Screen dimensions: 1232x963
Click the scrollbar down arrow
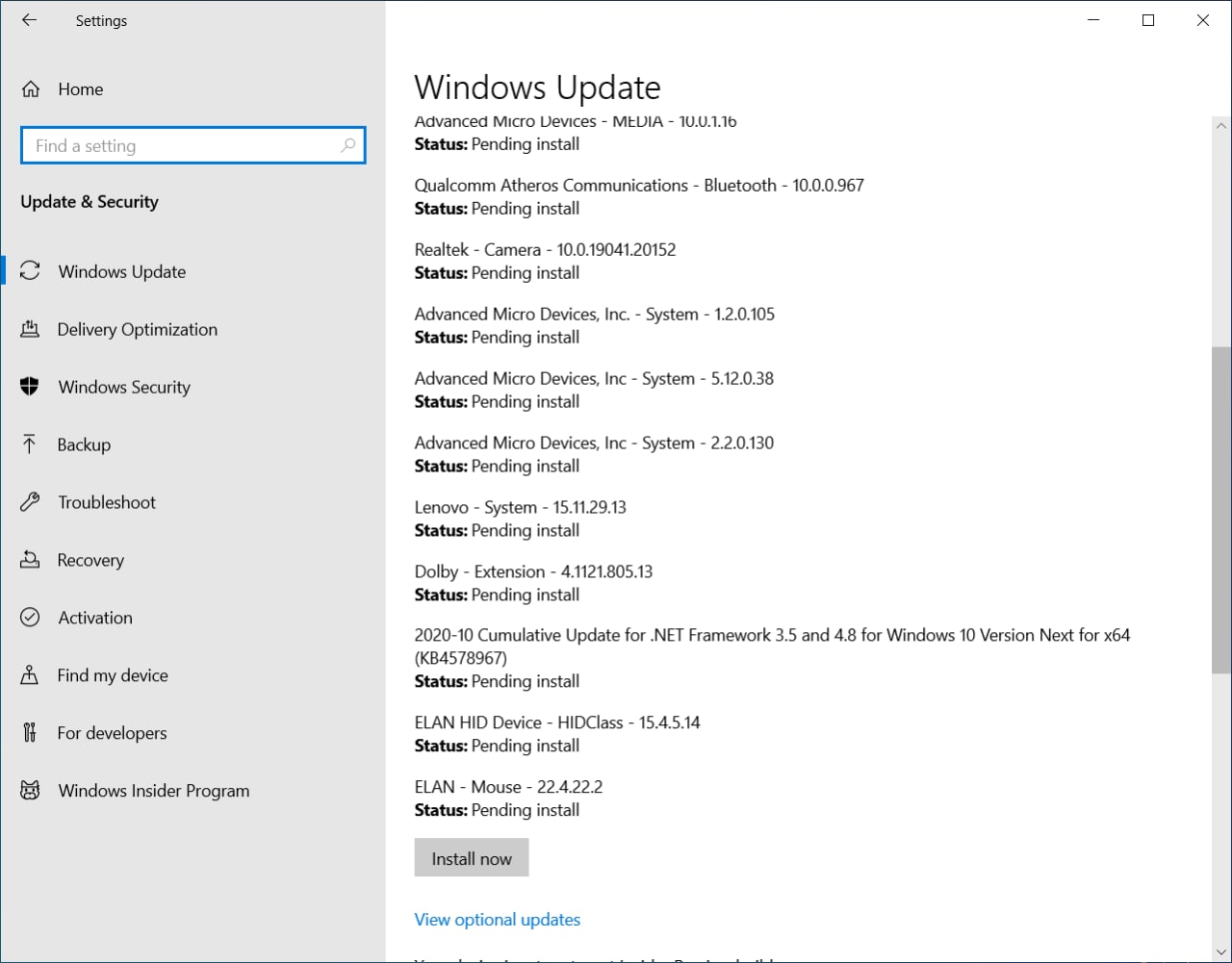[x=1221, y=951]
